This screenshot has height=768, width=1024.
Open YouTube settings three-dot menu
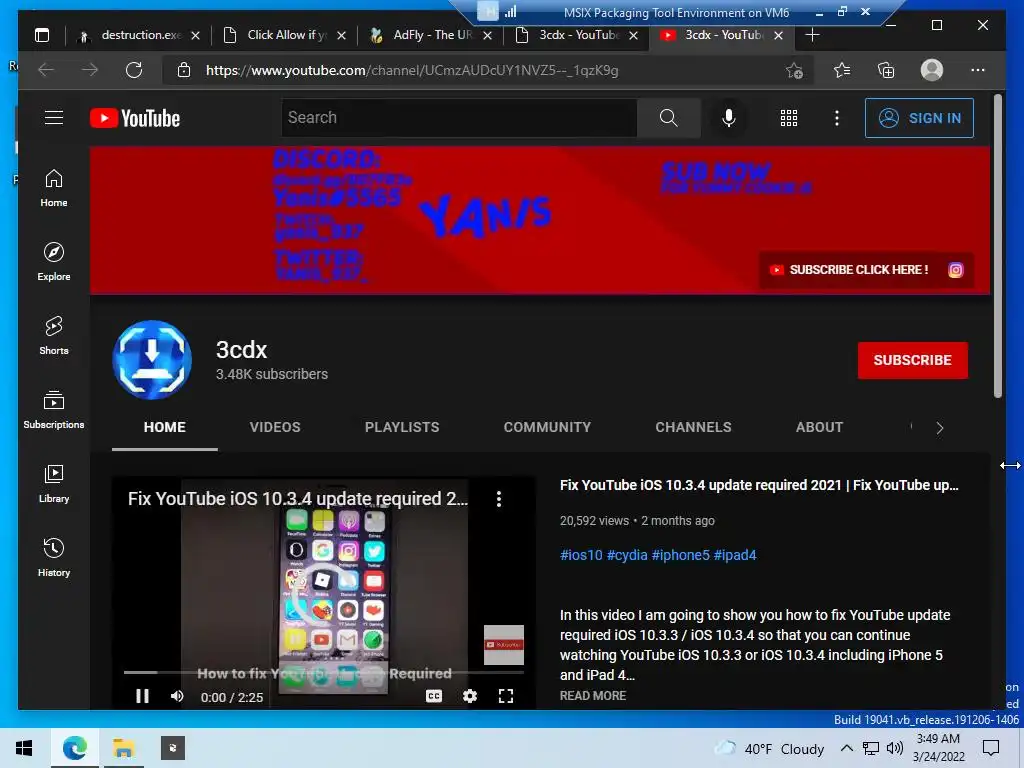coord(837,118)
